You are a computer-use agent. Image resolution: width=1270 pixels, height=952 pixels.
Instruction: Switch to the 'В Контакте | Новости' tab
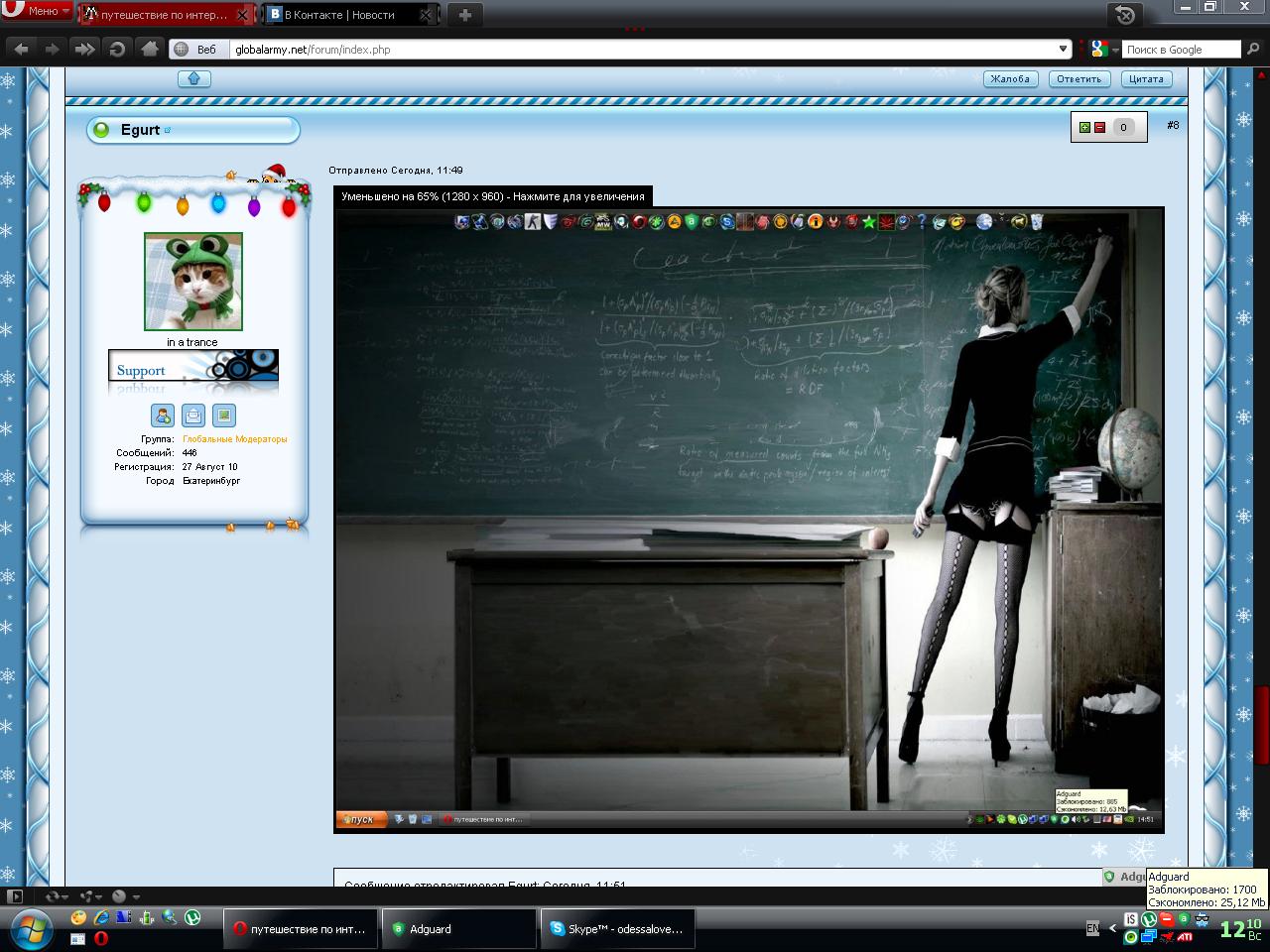coord(349,15)
